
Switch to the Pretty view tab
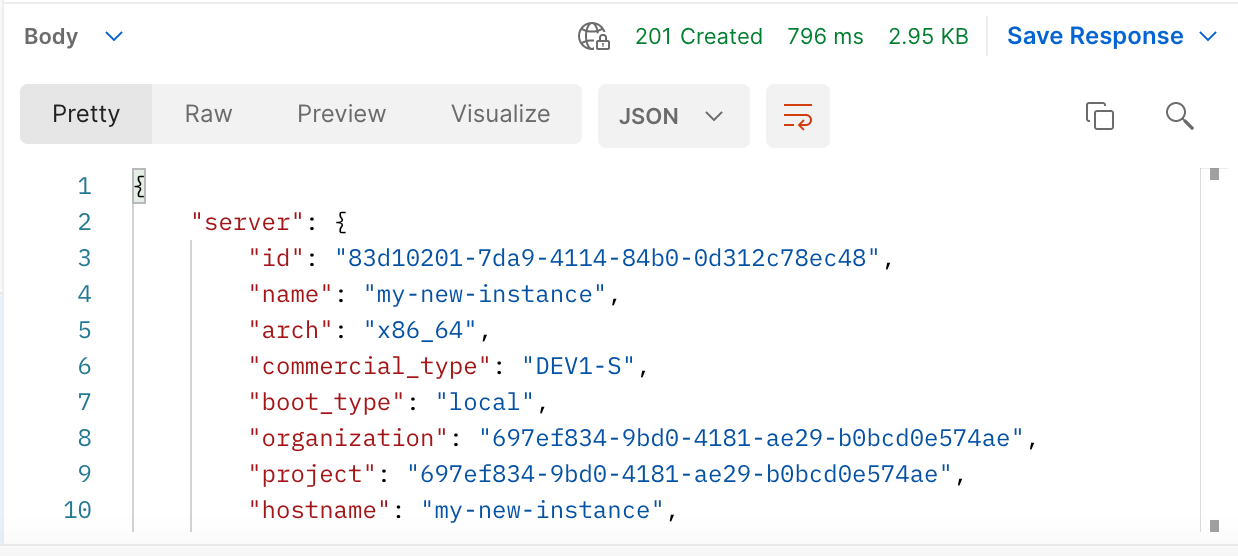[86, 114]
